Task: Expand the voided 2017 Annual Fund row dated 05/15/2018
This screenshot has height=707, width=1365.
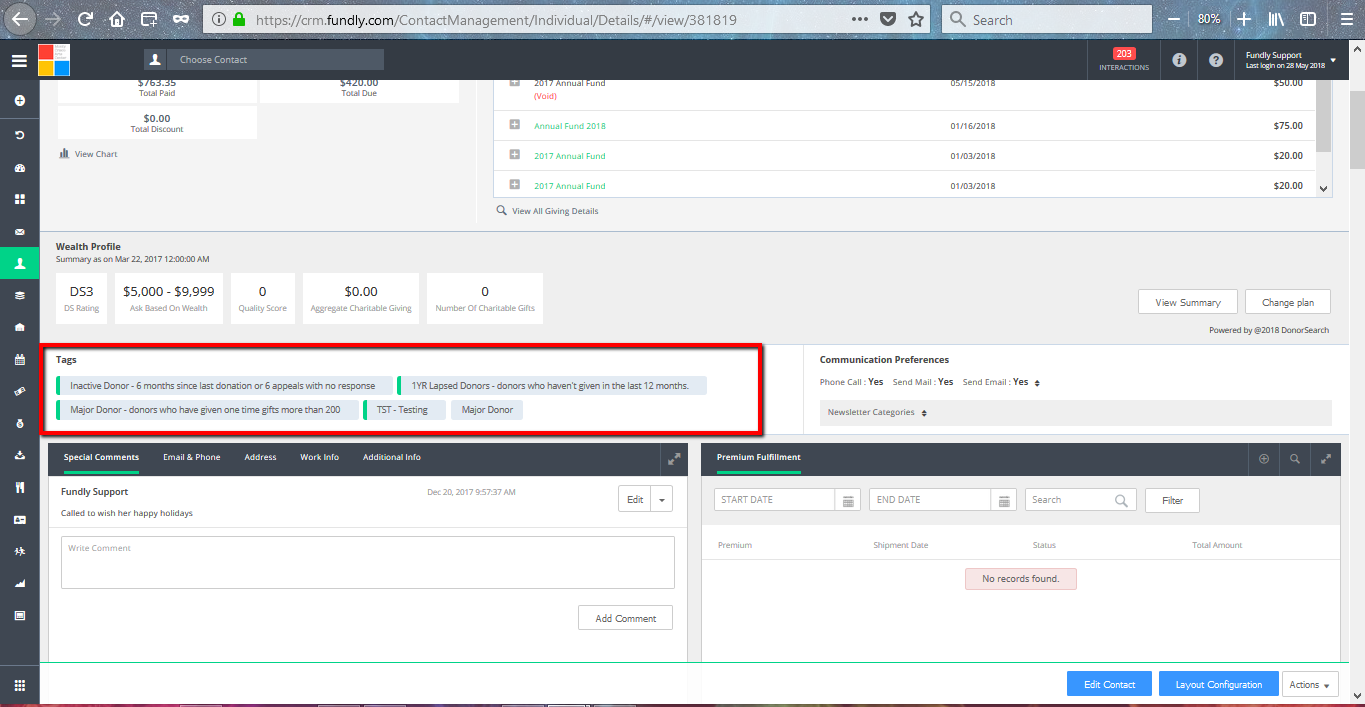Action: point(514,82)
